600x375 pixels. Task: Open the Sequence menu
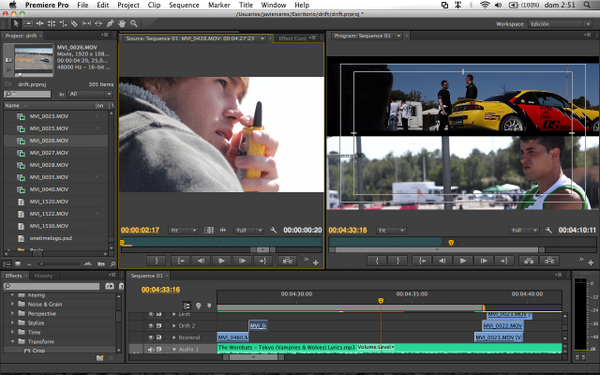click(184, 5)
